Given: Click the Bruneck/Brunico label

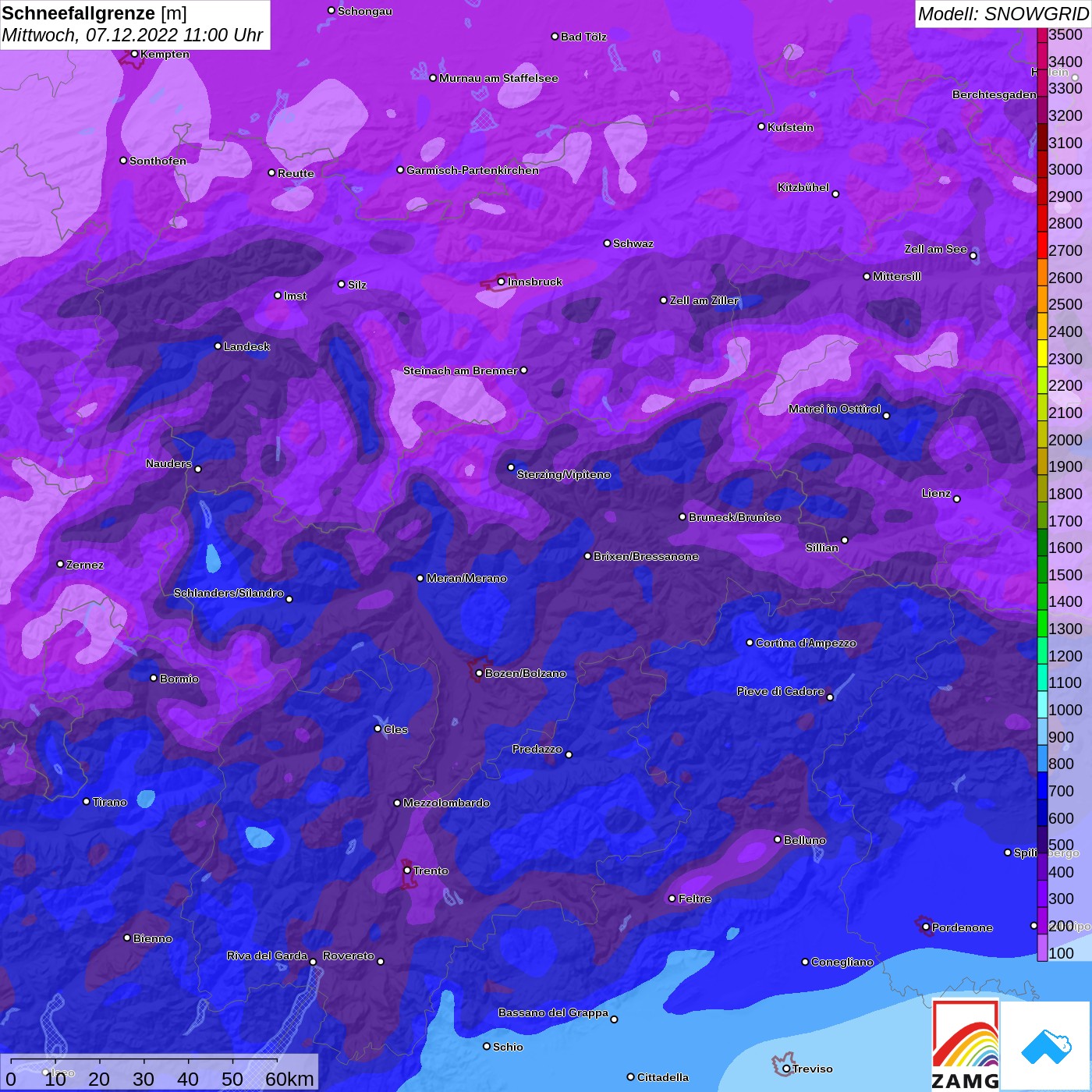Looking at the screenshot, I should click(735, 517).
